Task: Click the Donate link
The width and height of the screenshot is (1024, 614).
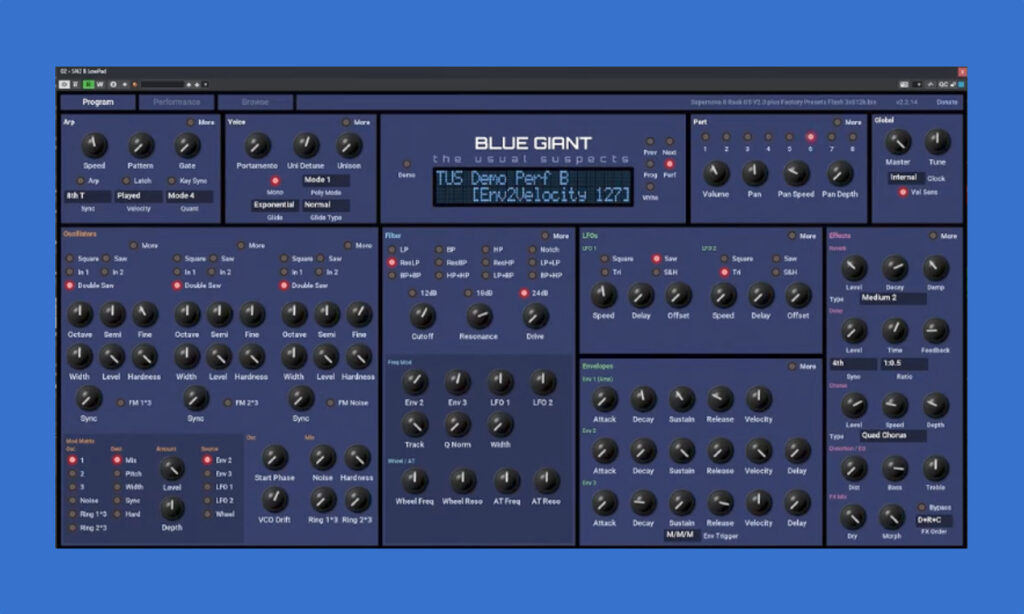Action: (947, 103)
